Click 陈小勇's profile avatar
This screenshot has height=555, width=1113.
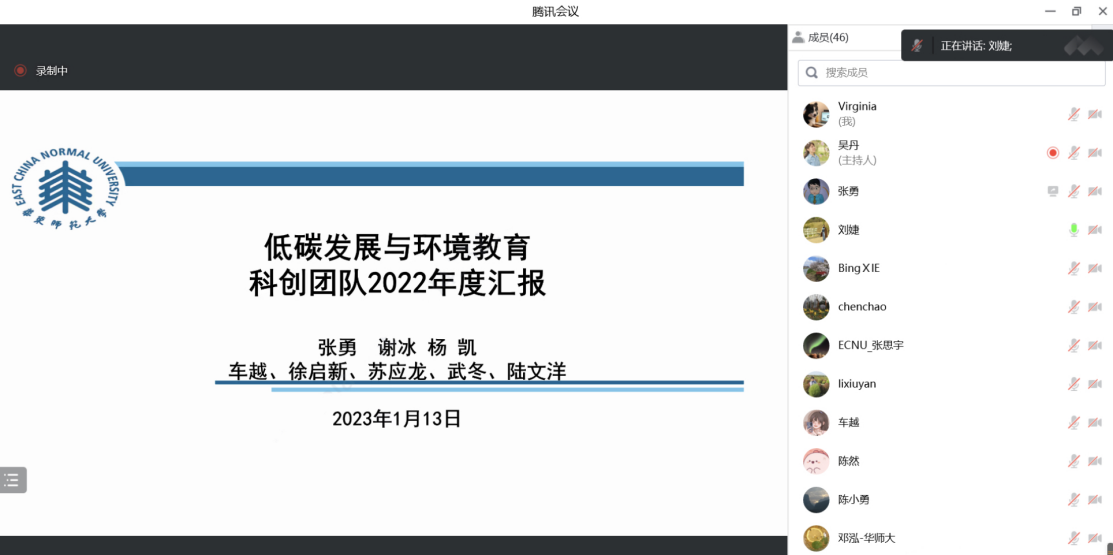(816, 500)
